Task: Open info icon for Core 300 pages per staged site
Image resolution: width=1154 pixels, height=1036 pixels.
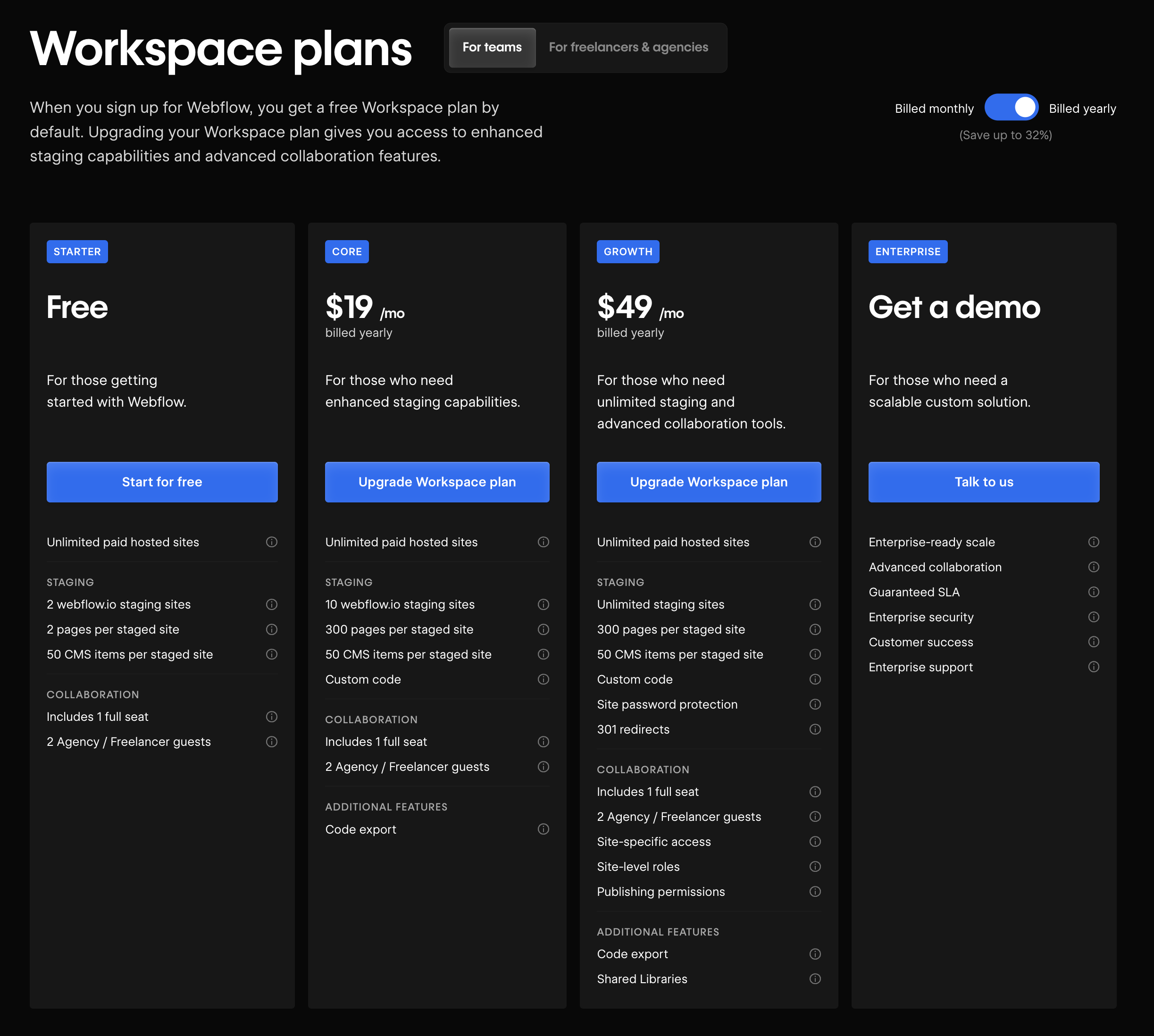Action: (544, 629)
